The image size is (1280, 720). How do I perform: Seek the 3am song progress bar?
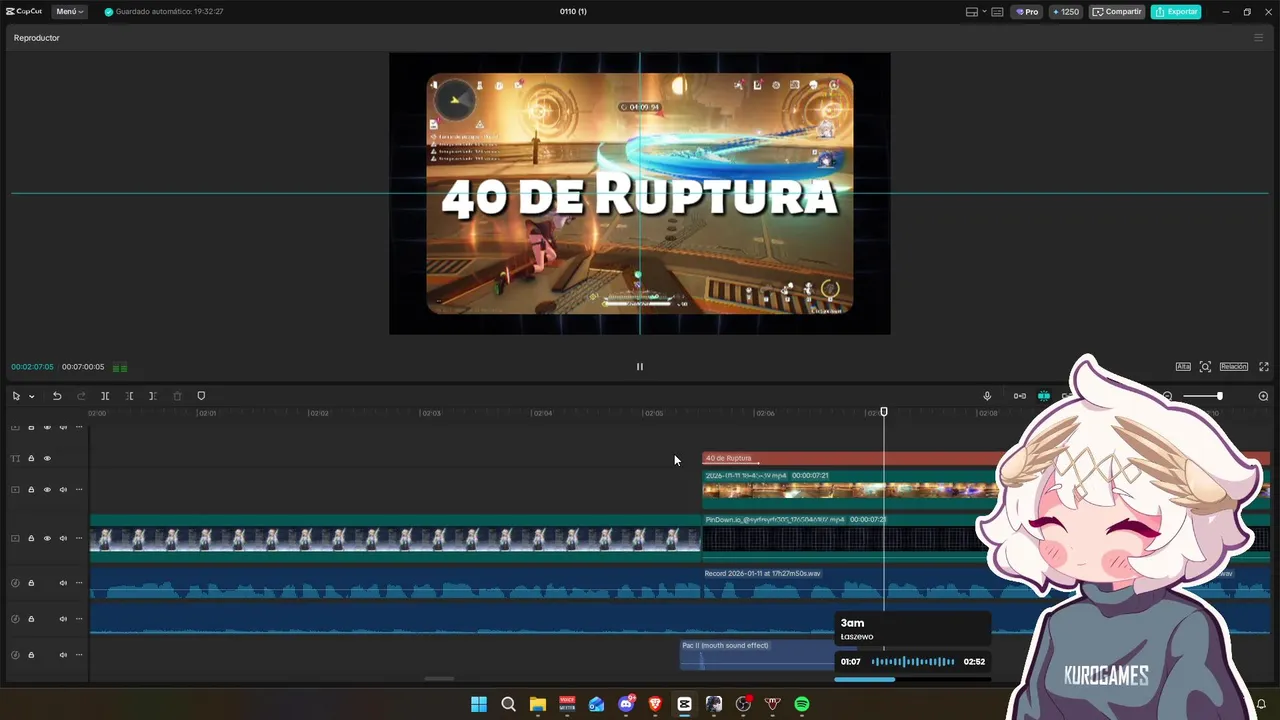(x=912, y=679)
